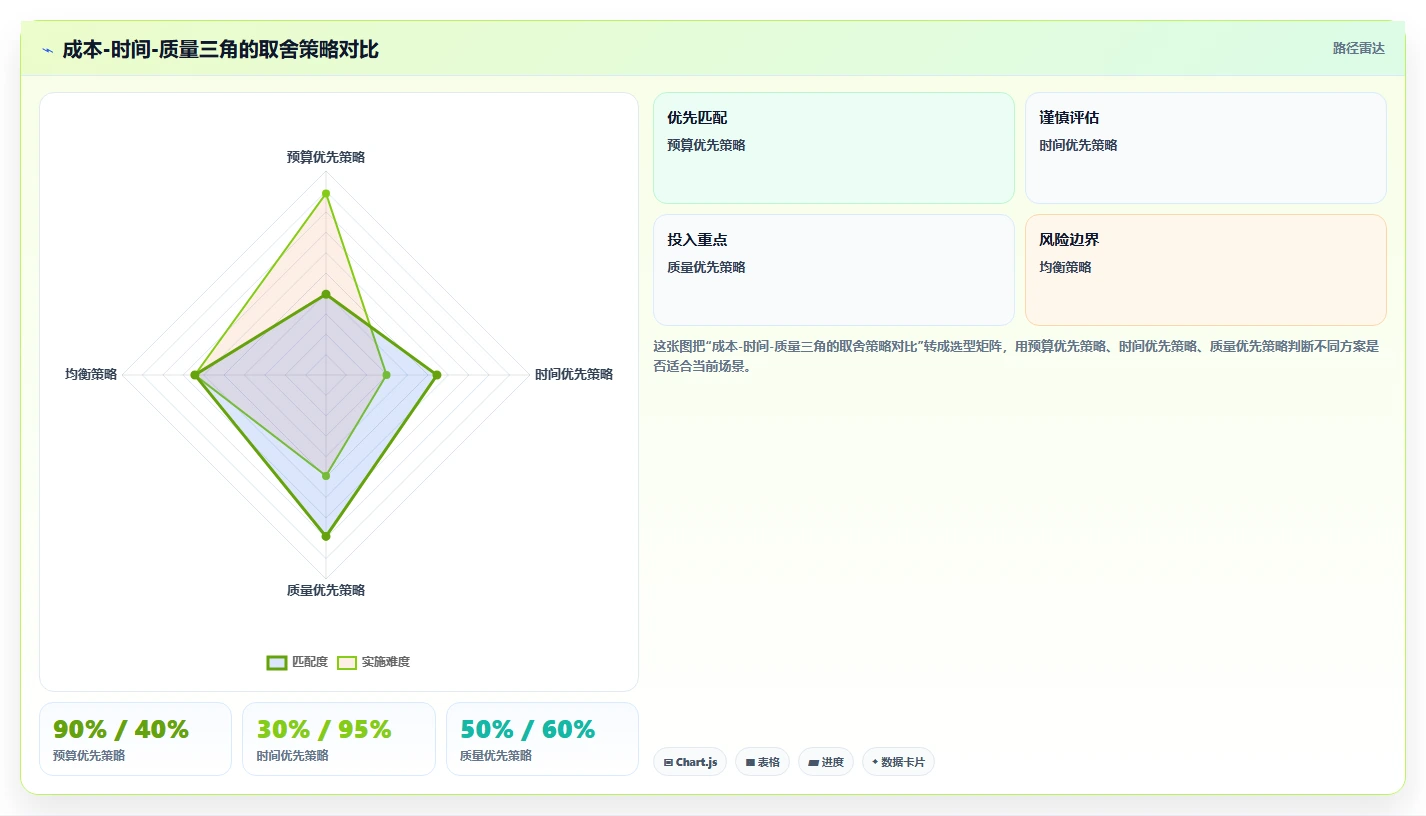Image resolution: width=1426 pixels, height=816 pixels.
Task: Click the header icon beside the chart title
Action: [47, 50]
